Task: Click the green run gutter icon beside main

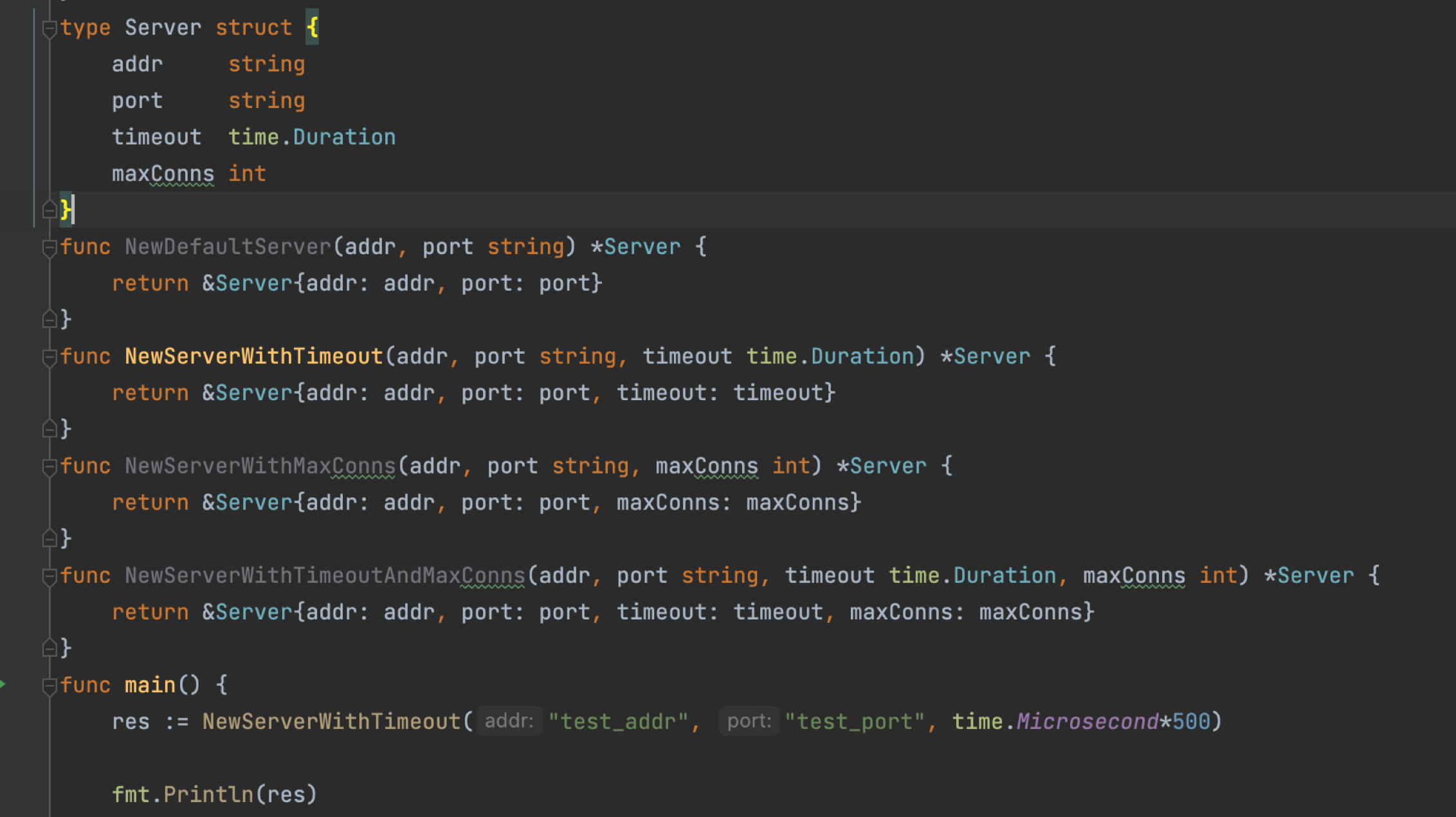Action: (3, 684)
